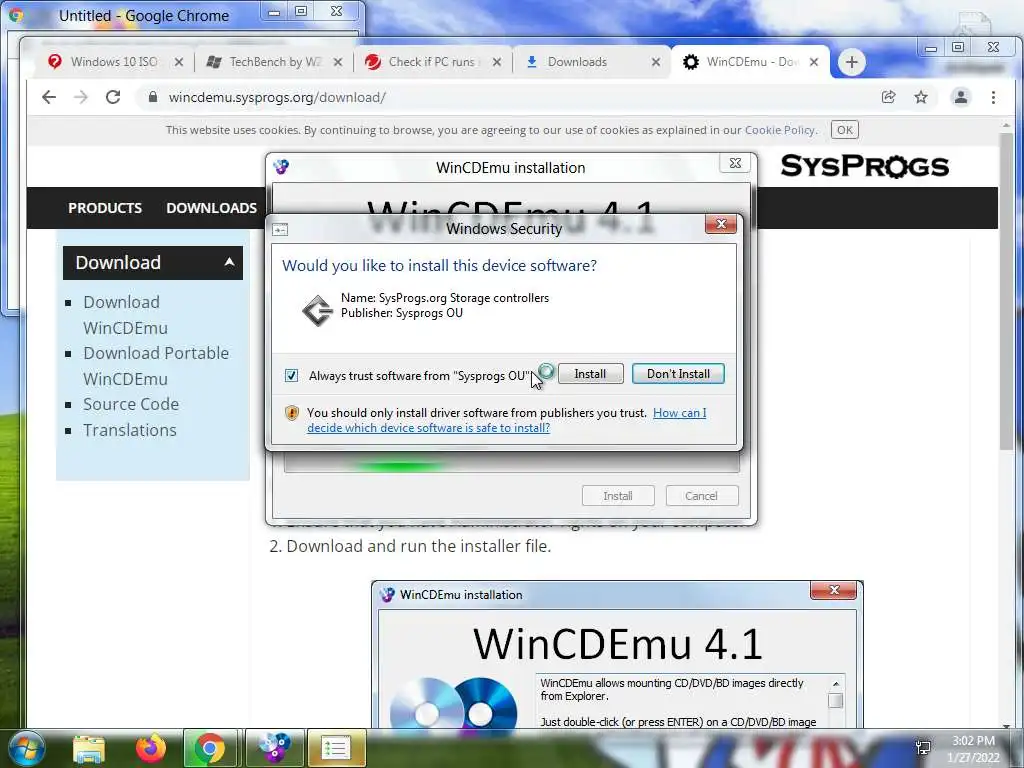The height and width of the screenshot is (768, 1024).
Task: Click the address bar URL
Action: 278,97
